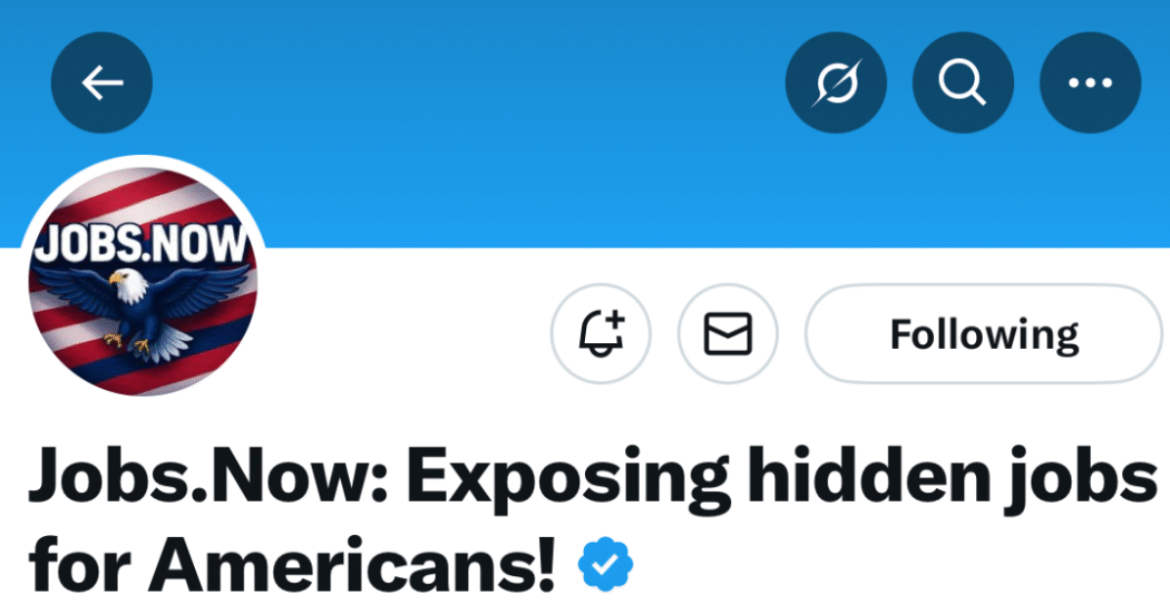Open the three-dot more options menu
Viewport: 1170px width, 614px height.
1090,83
